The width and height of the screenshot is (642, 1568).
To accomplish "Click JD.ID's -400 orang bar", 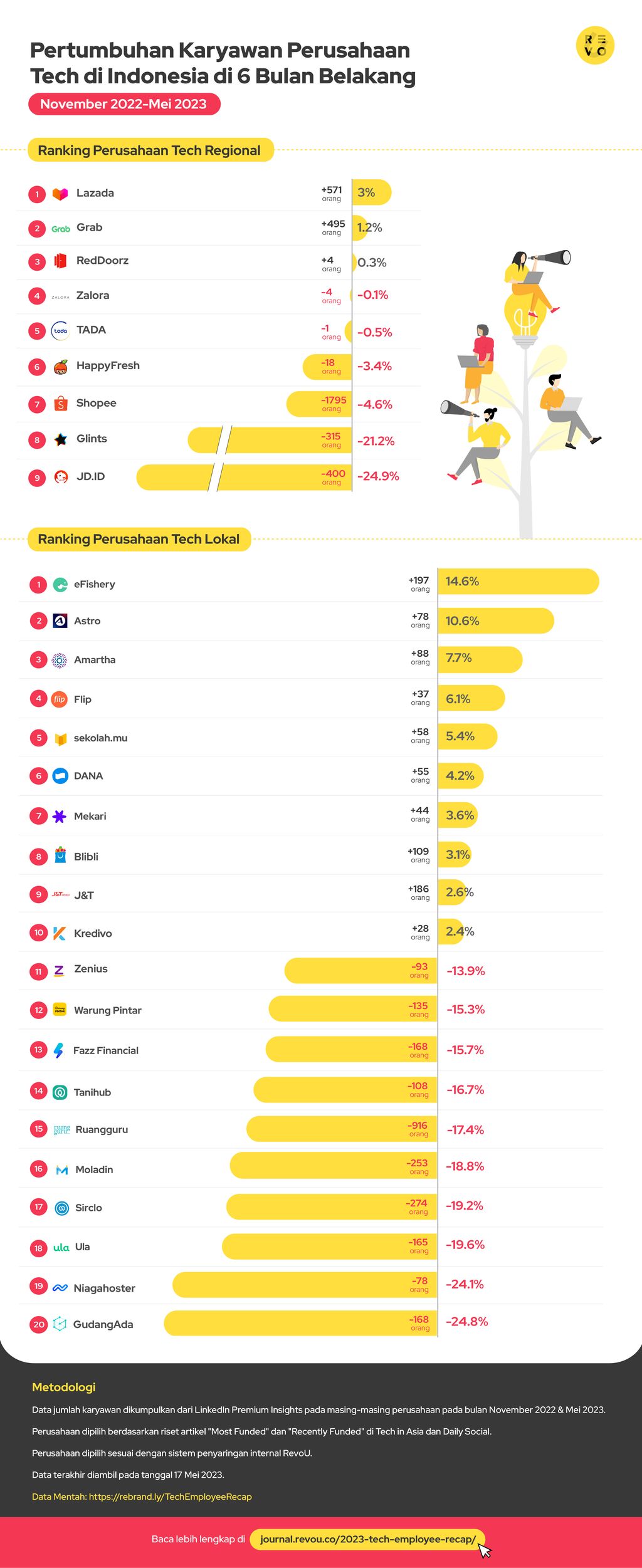I will tap(244, 478).
